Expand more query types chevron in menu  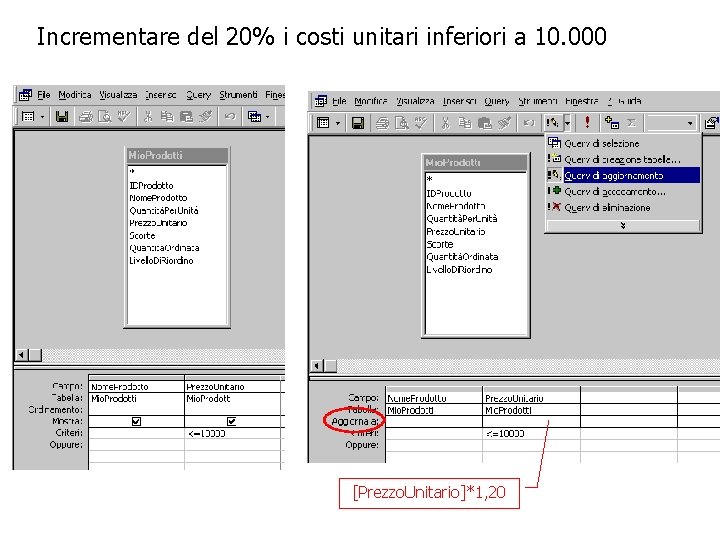coord(623,225)
